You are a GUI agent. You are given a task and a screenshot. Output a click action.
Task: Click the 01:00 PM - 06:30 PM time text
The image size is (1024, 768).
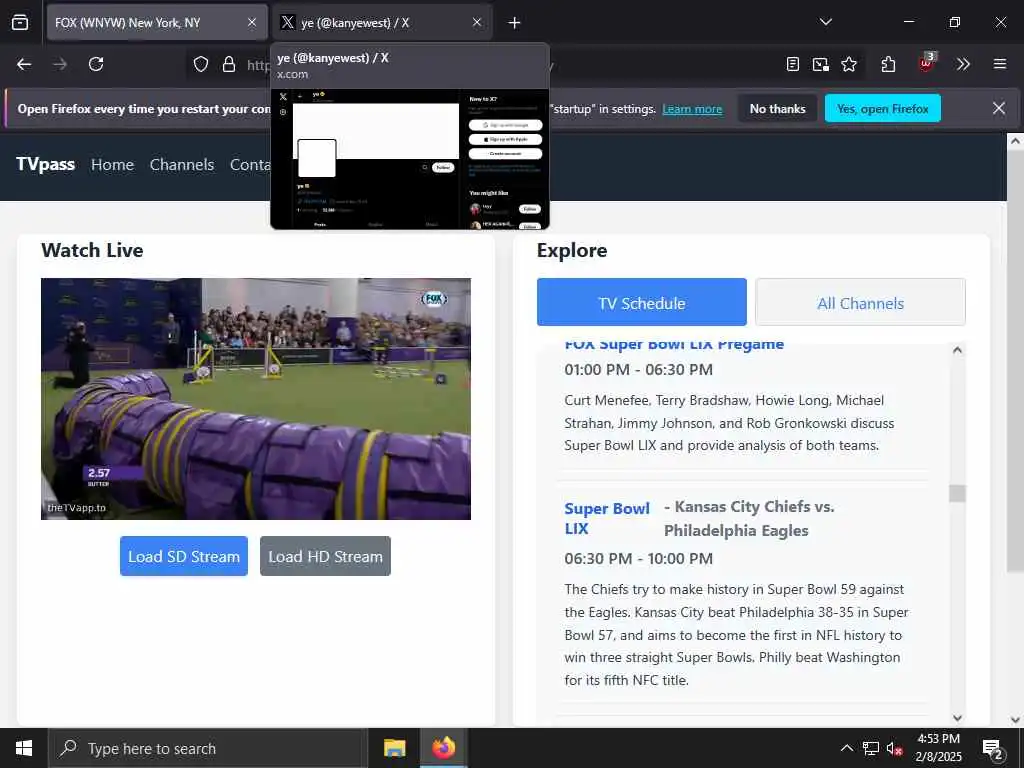[639, 370]
